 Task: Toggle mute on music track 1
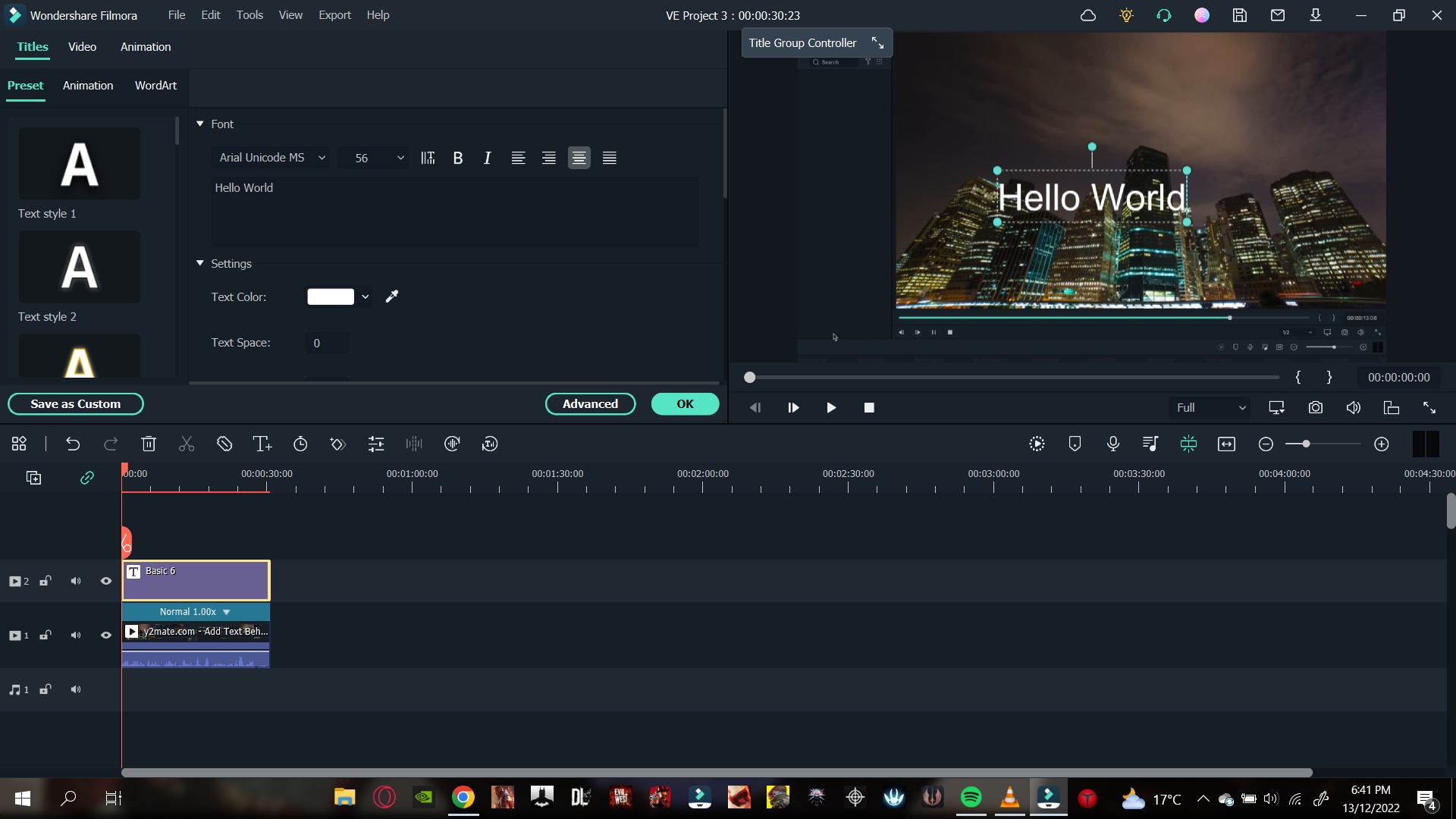[76, 689]
